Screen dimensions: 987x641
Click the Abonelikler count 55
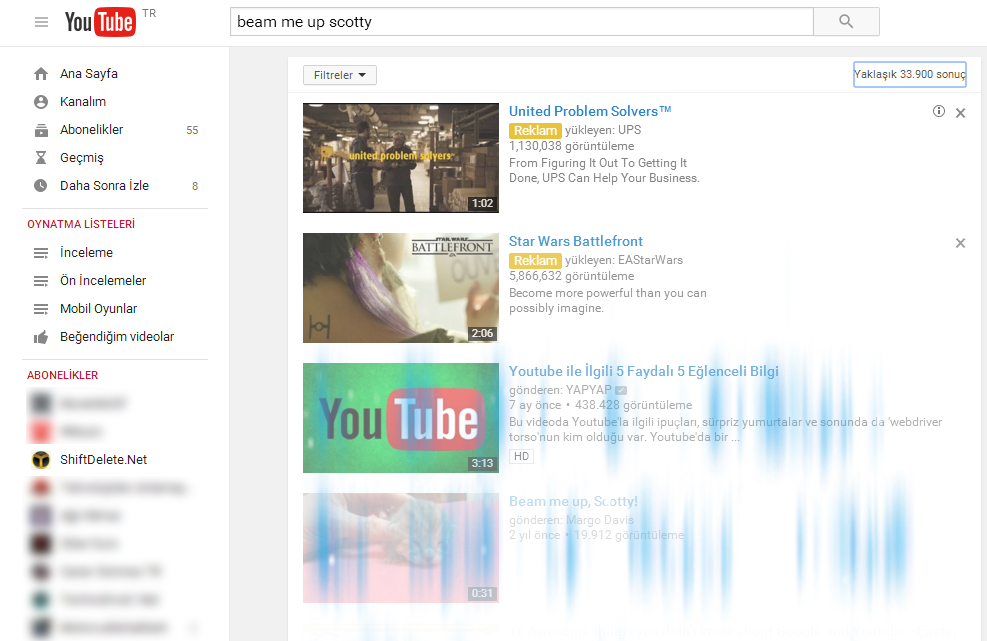(192, 130)
